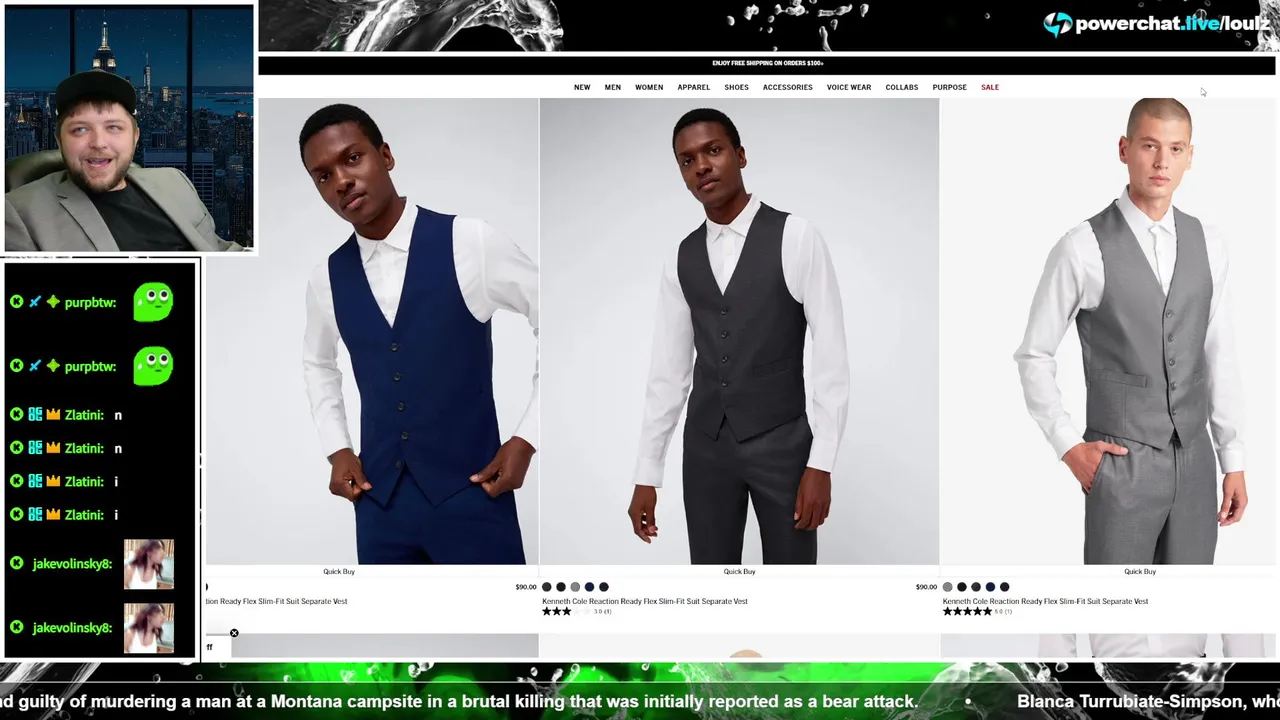1280x720 pixels.
Task: Click the five-star rating under the light gray vest
Action: tap(966, 611)
